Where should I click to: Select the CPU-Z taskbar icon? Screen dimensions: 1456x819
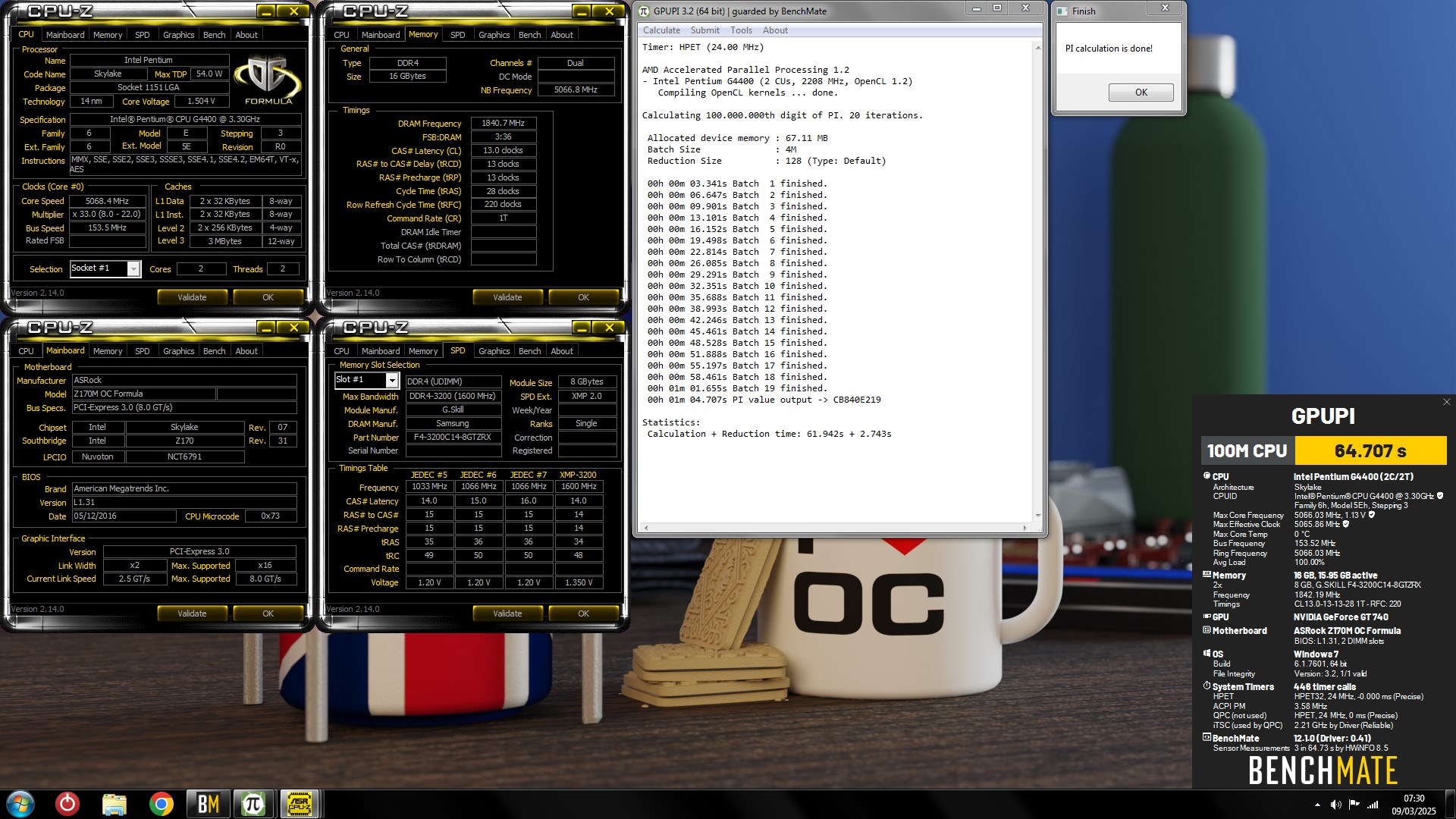pyautogui.click(x=300, y=804)
